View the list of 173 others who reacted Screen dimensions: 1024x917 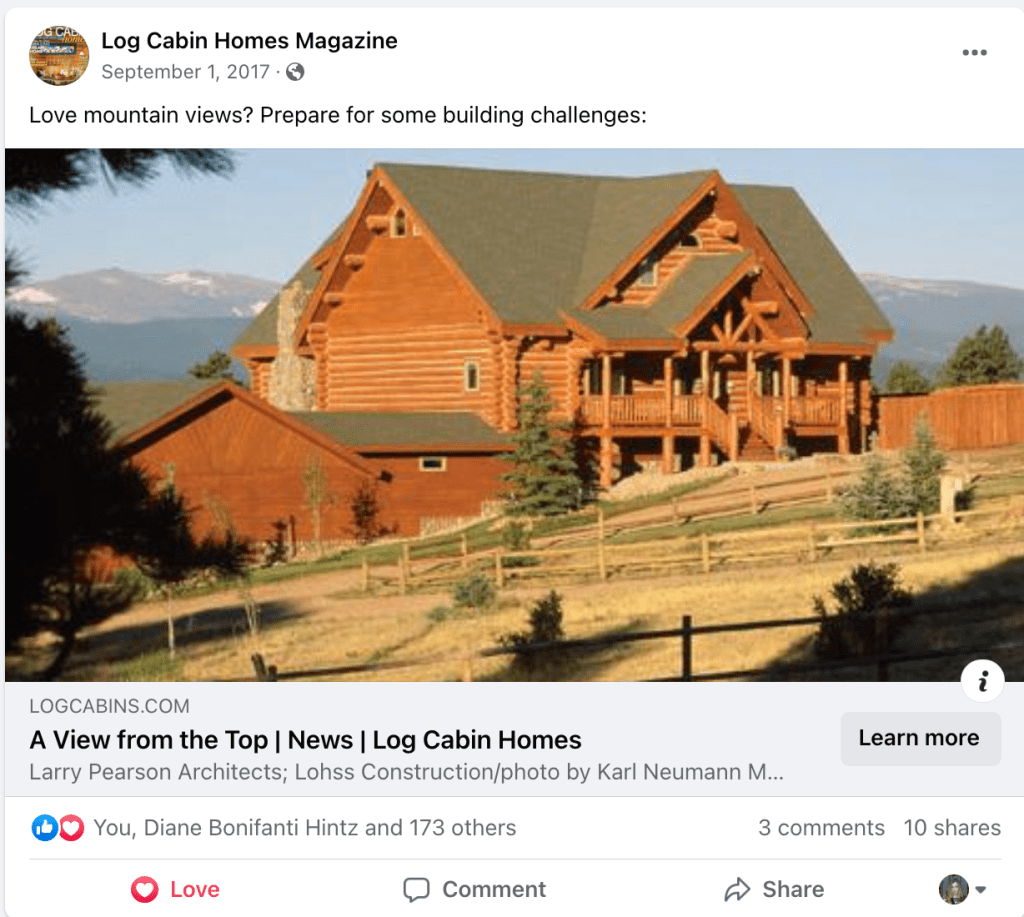[304, 828]
